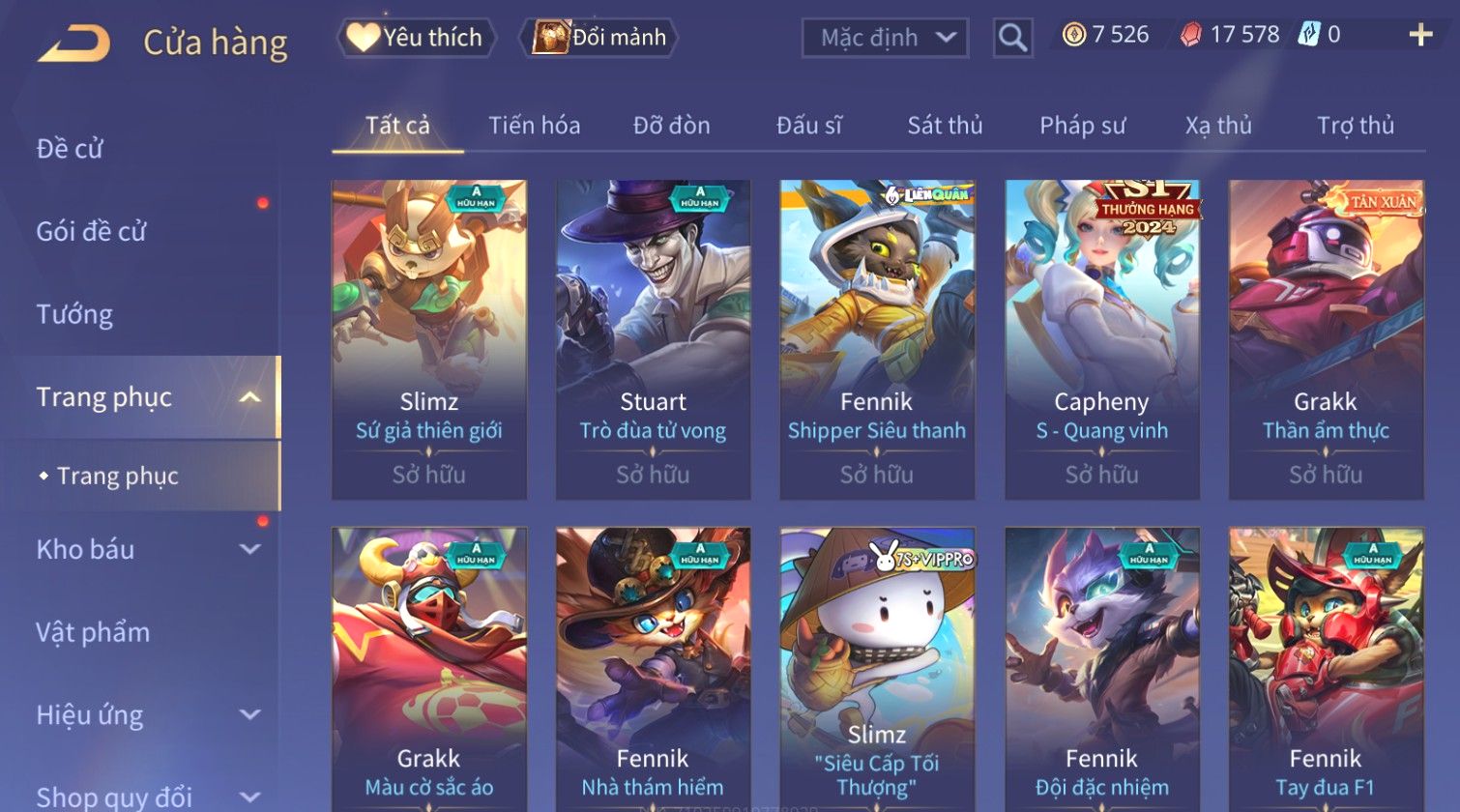
Task: Open Gói đề cử in sidebar
Action: click(x=91, y=231)
